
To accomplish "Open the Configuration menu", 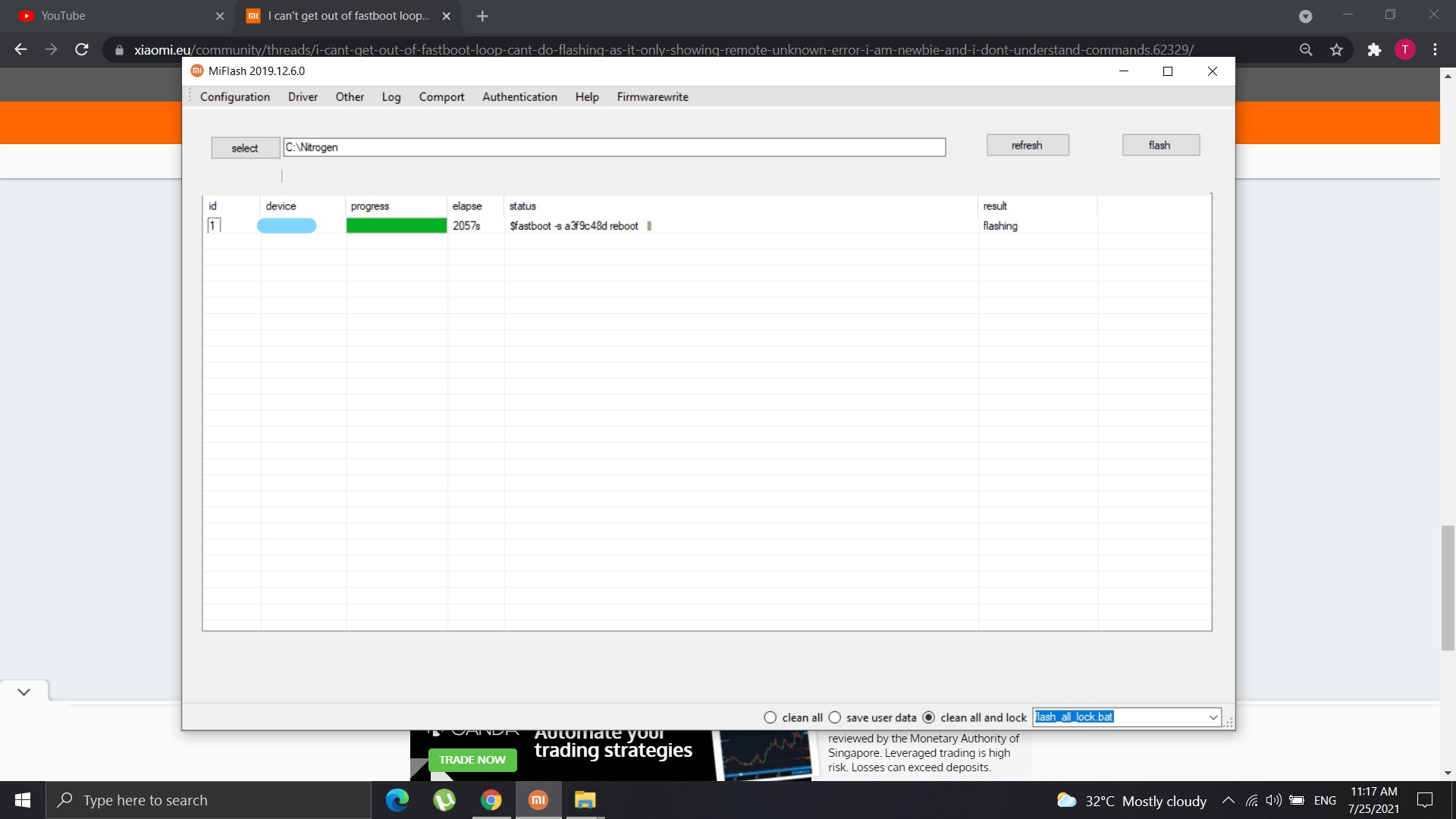I will [234, 97].
